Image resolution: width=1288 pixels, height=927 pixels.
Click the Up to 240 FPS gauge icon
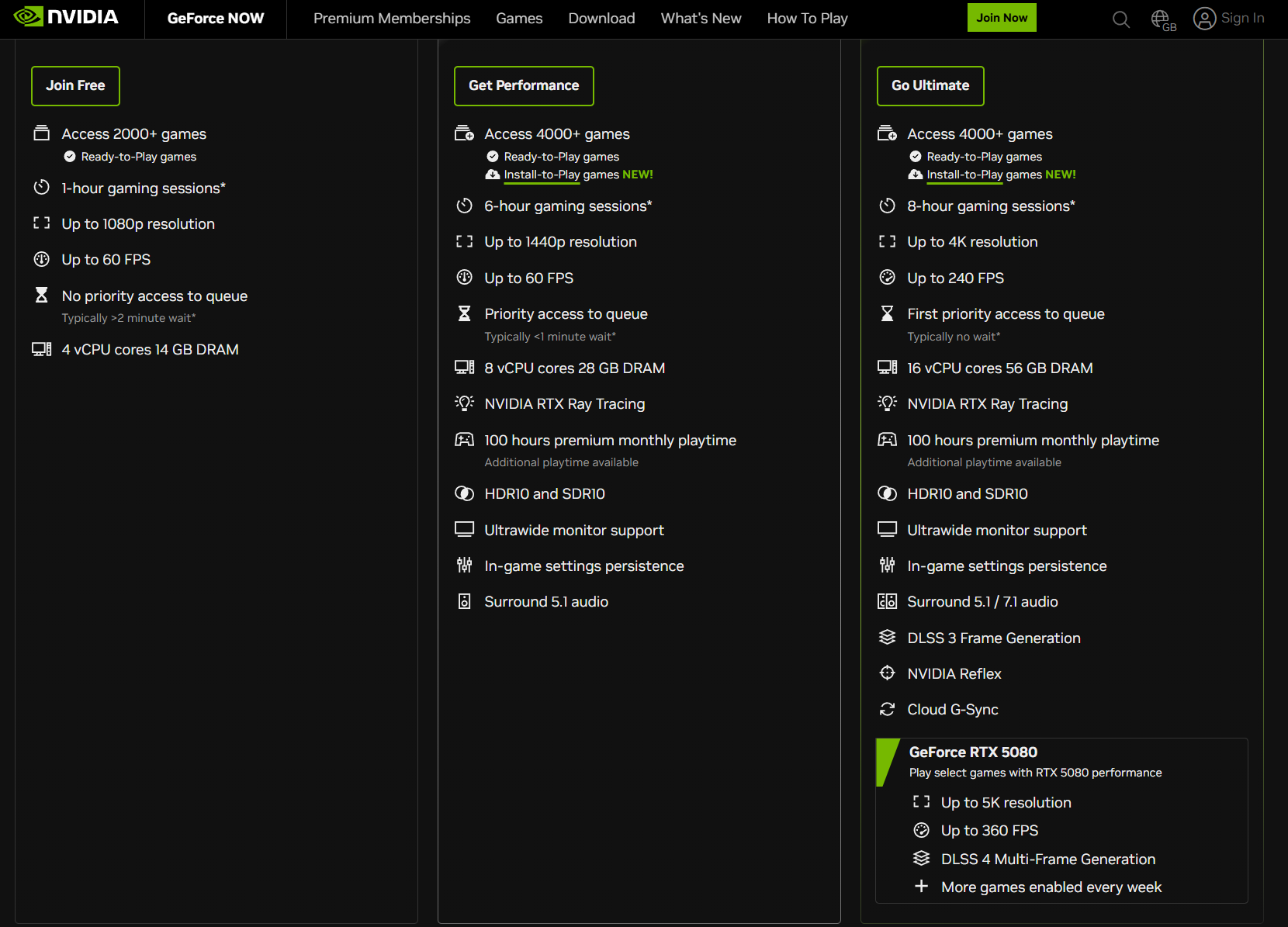point(888,278)
